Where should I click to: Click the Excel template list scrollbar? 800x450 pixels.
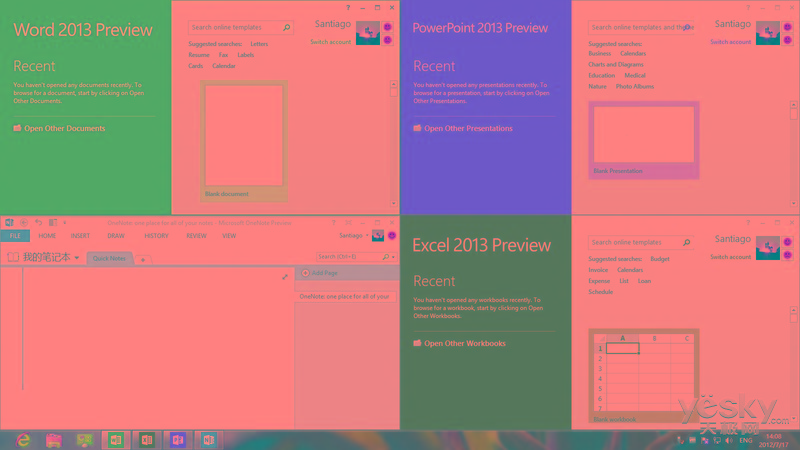(793, 364)
